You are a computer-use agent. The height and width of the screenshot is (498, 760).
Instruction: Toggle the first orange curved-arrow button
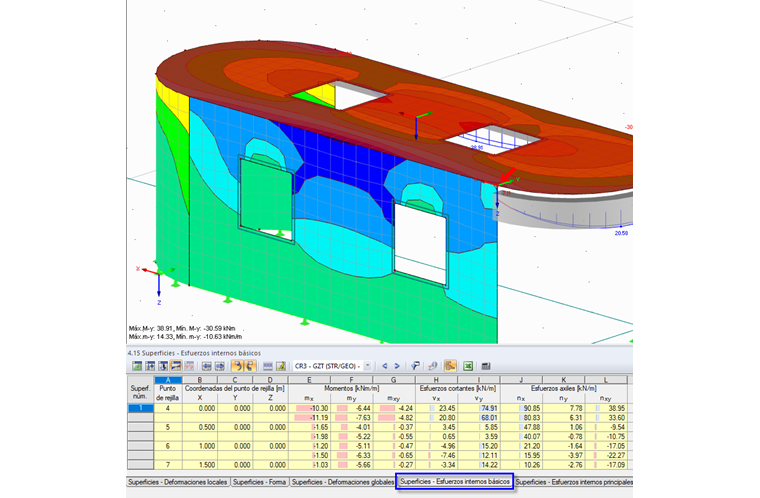click(x=237, y=366)
